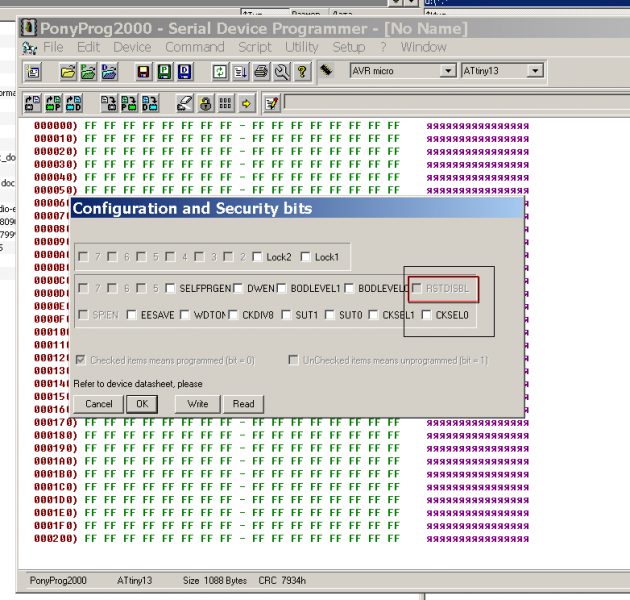Click the black chip icon beside the device selector

click(326, 70)
